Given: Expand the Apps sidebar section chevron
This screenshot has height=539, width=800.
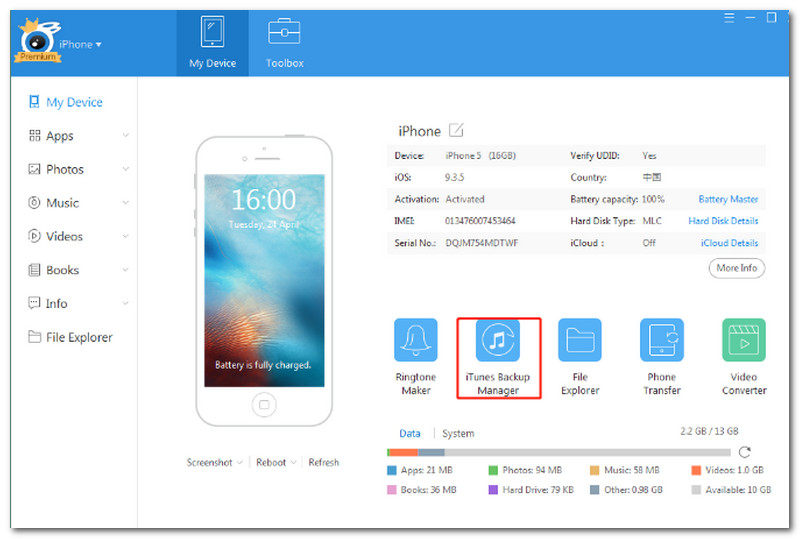Looking at the screenshot, I should coord(126,135).
